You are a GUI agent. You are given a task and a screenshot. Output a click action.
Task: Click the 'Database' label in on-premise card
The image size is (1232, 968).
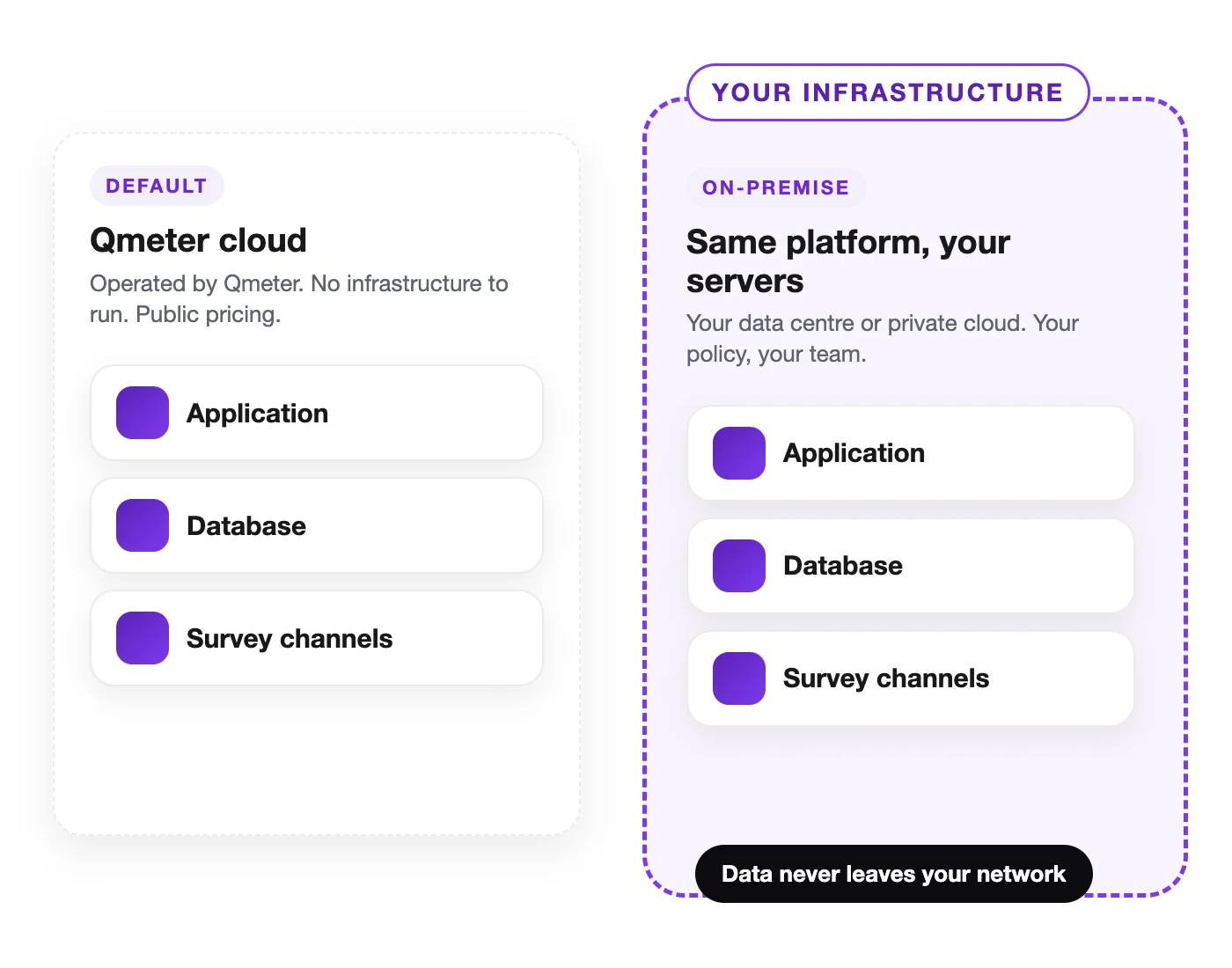[843, 566]
